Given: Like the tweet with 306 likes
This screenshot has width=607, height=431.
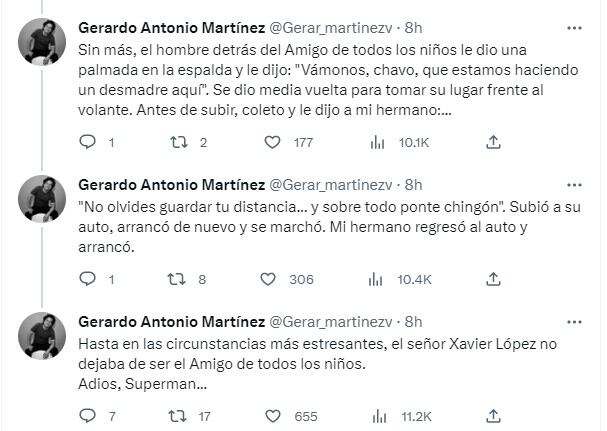Looking at the screenshot, I should coord(272,279).
